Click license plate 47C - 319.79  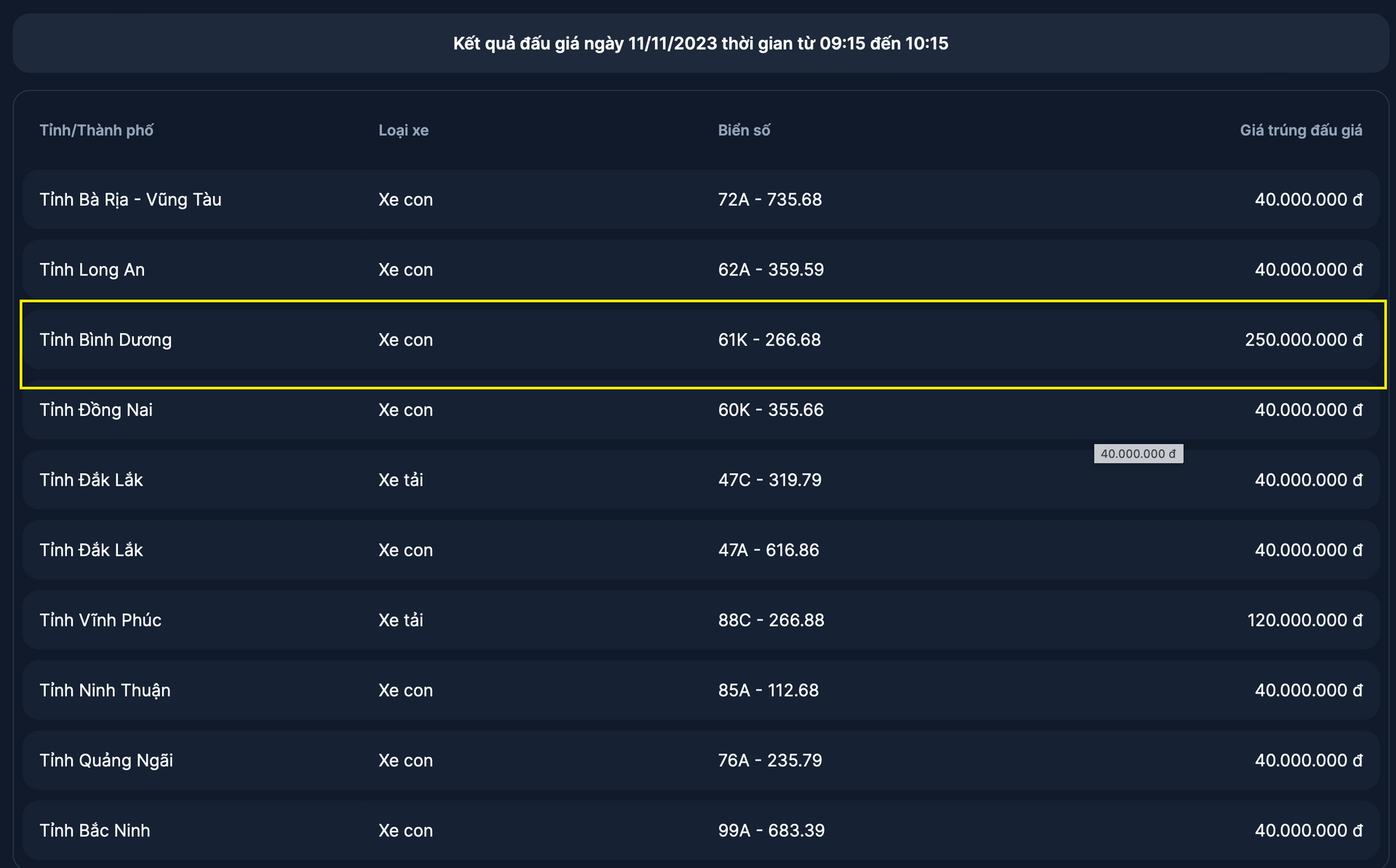click(770, 481)
